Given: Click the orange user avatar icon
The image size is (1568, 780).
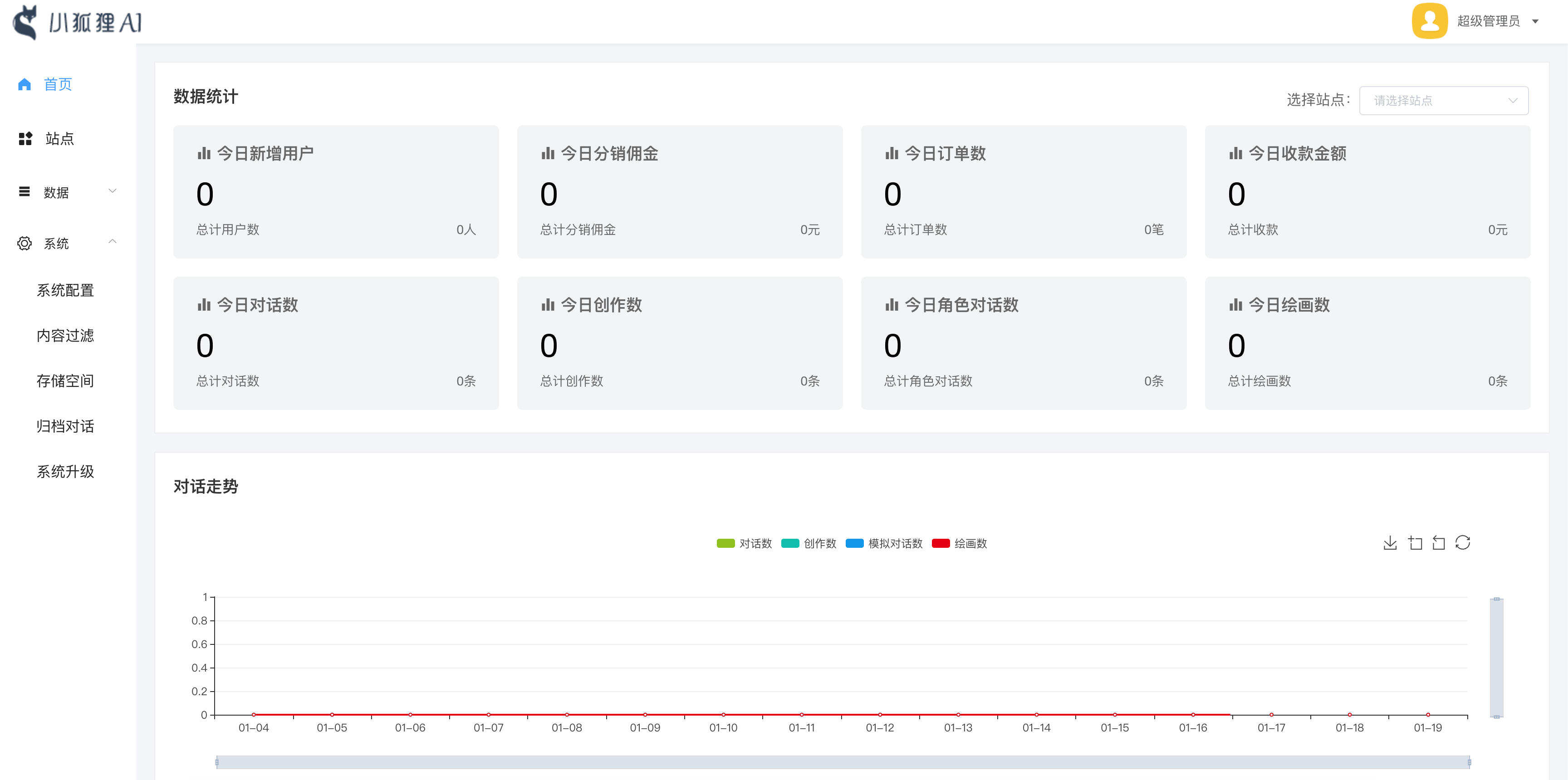Looking at the screenshot, I should [x=1429, y=21].
